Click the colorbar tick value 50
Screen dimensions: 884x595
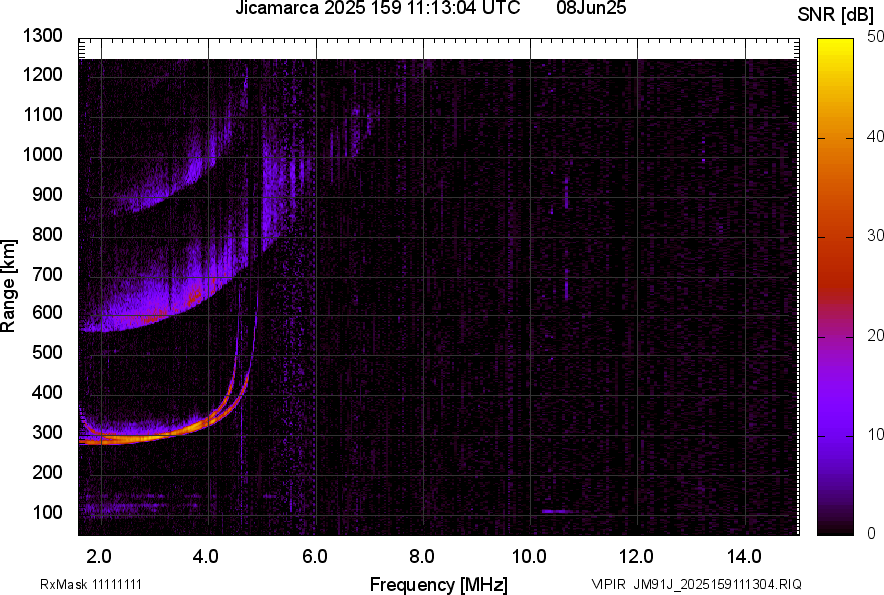875,37
